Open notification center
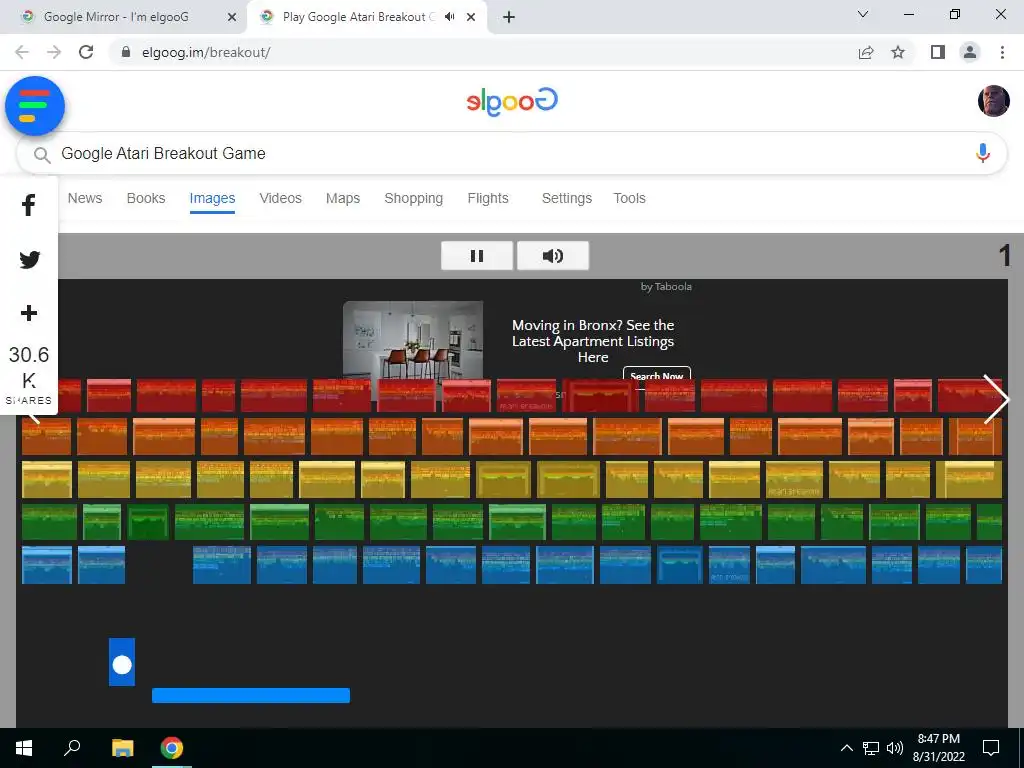The image size is (1024, 768). pos(991,748)
